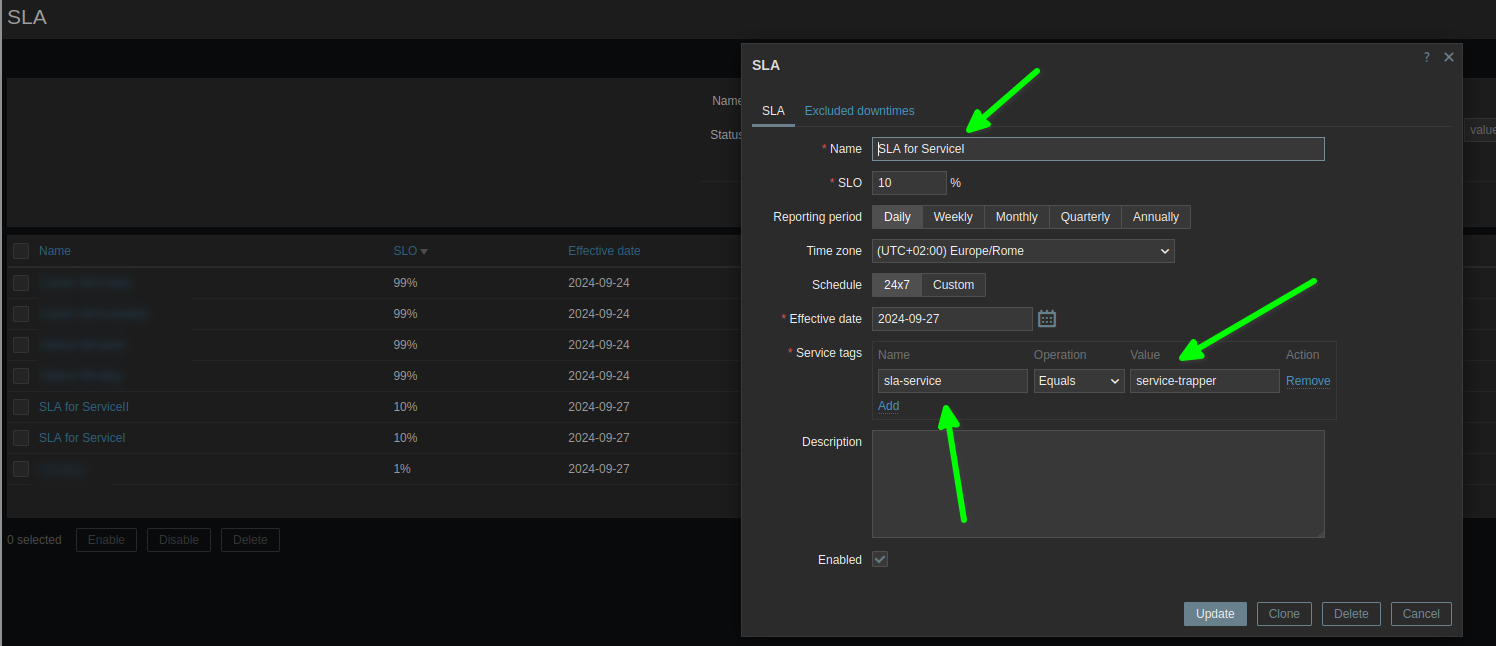This screenshot has width=1496, height=646.
Task: Set reporting period to Weekly
Action: pyautogui.click(x=952, y=217)
